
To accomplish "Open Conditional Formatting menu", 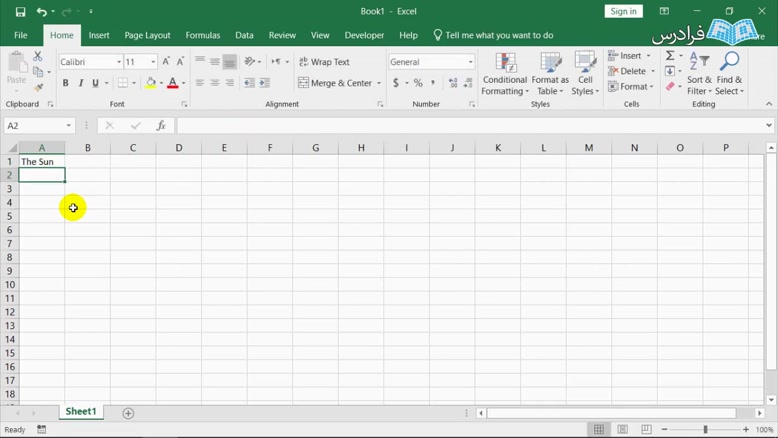I will 505,74.
